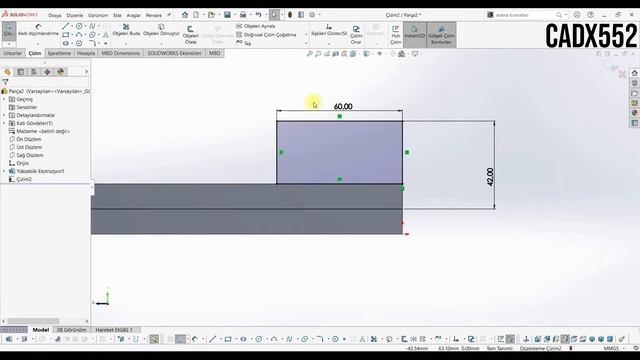640x360 pixels.
Task: Switch to SOLIDWORKS Eklentileri tab
Action: pos(174,53)
